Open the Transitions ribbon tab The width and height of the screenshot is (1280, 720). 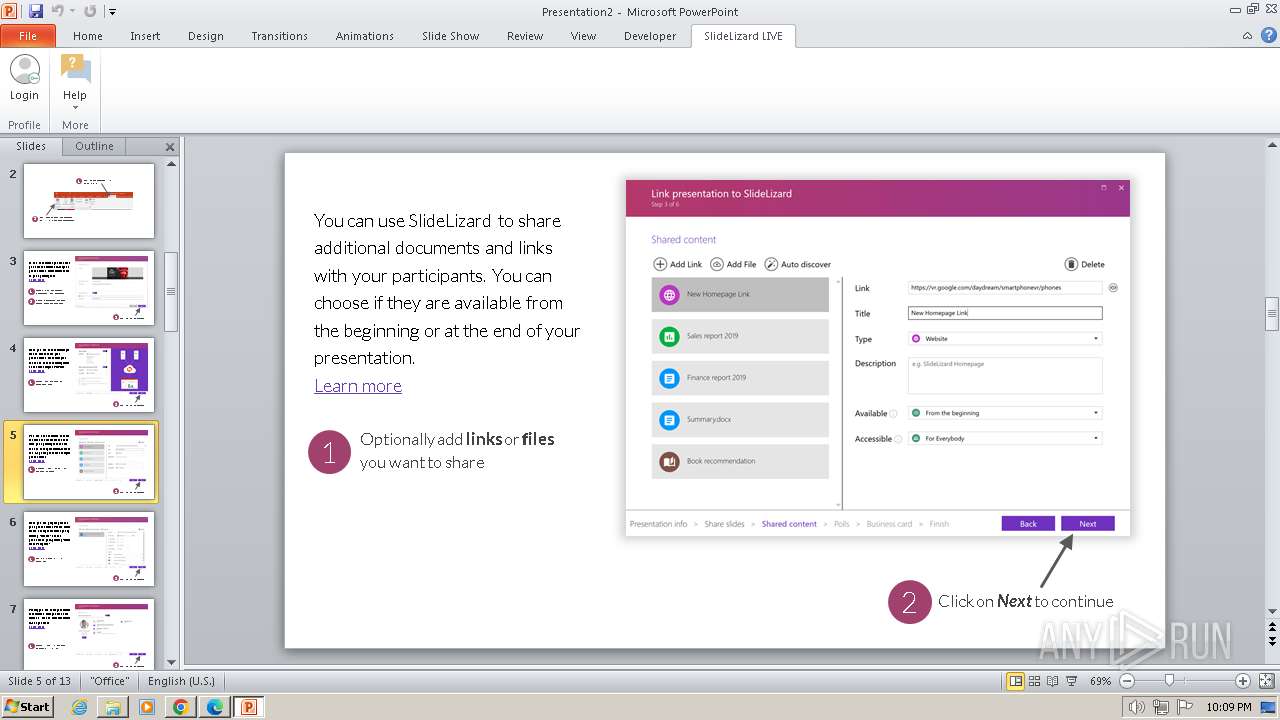279,36
